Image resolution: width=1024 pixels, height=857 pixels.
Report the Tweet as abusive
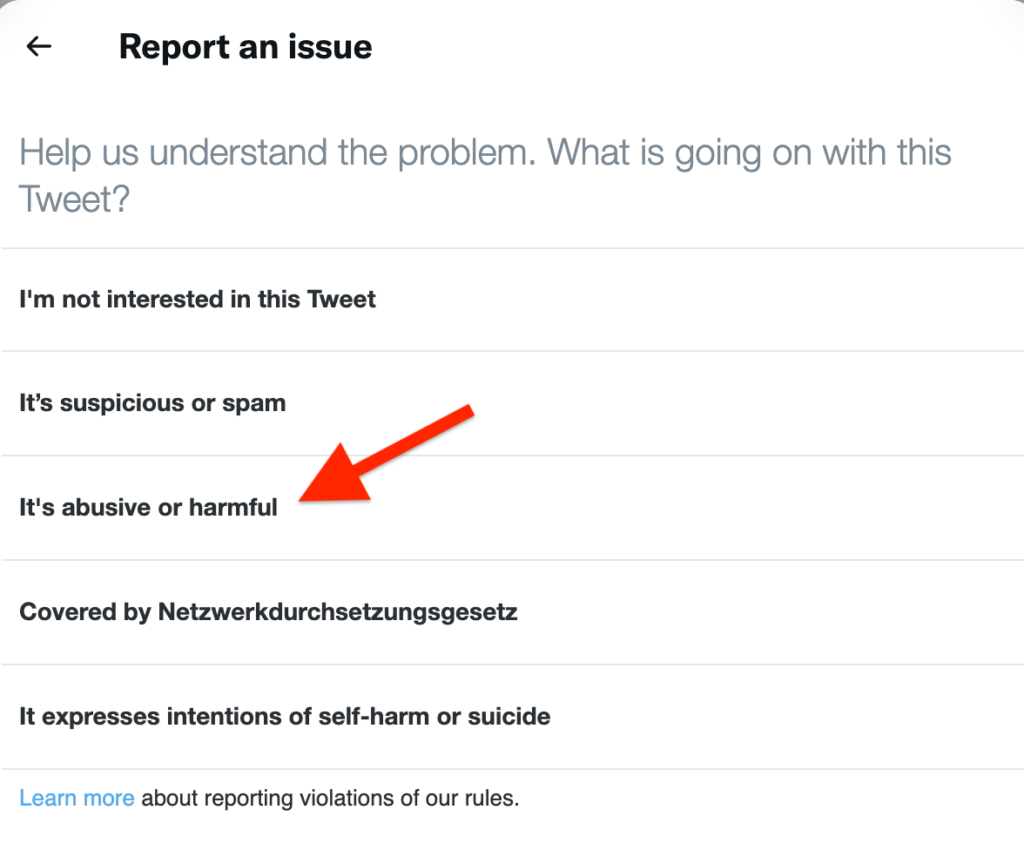tap(148, 507)
